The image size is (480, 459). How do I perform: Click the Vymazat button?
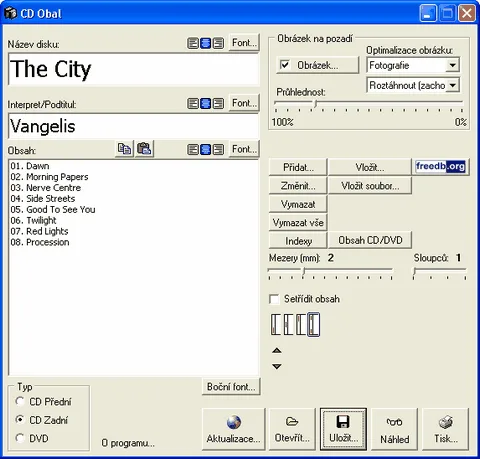[x=298, y=204]
